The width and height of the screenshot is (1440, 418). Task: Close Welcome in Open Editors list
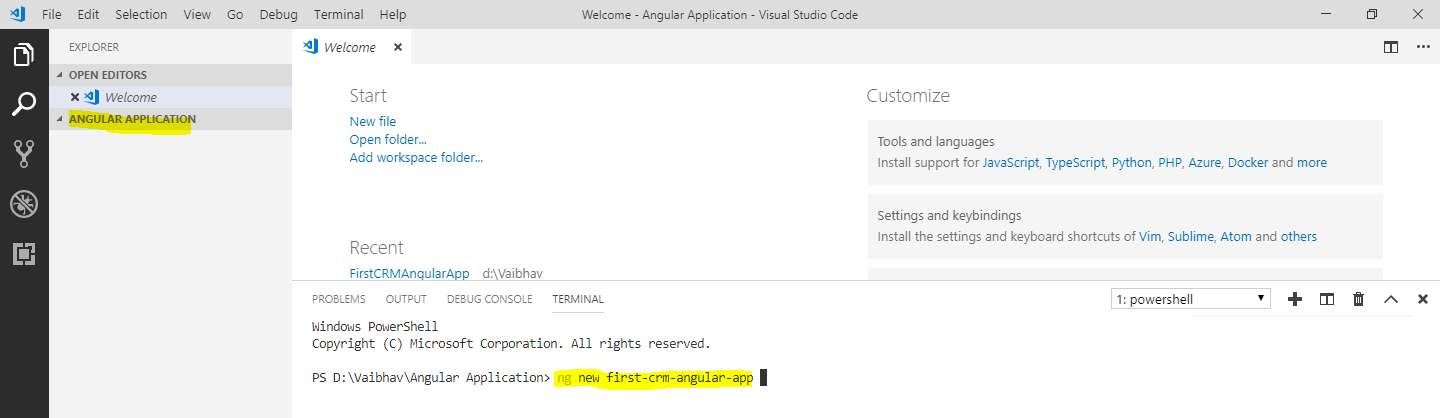pos(75,97)
